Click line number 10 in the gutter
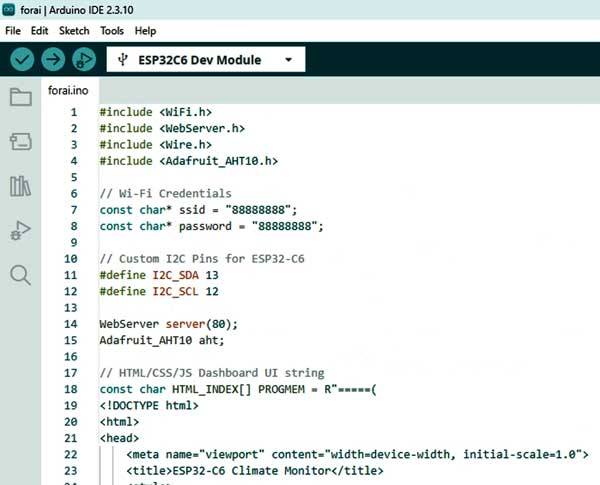Image resolution: width=600 pixels, height=485 pixels. click(x=71, y=259)
